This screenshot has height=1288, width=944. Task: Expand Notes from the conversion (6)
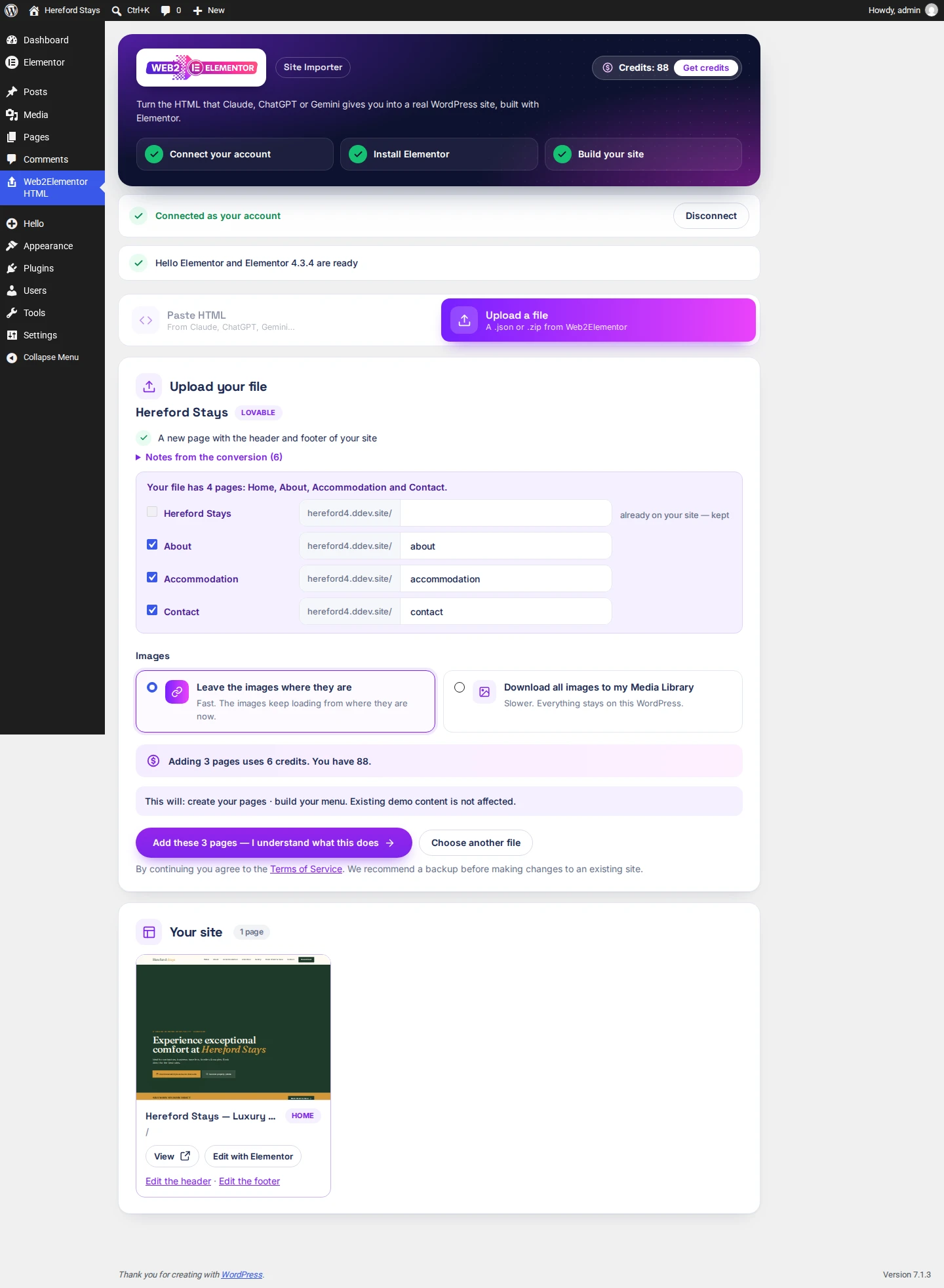pos(209,457)
